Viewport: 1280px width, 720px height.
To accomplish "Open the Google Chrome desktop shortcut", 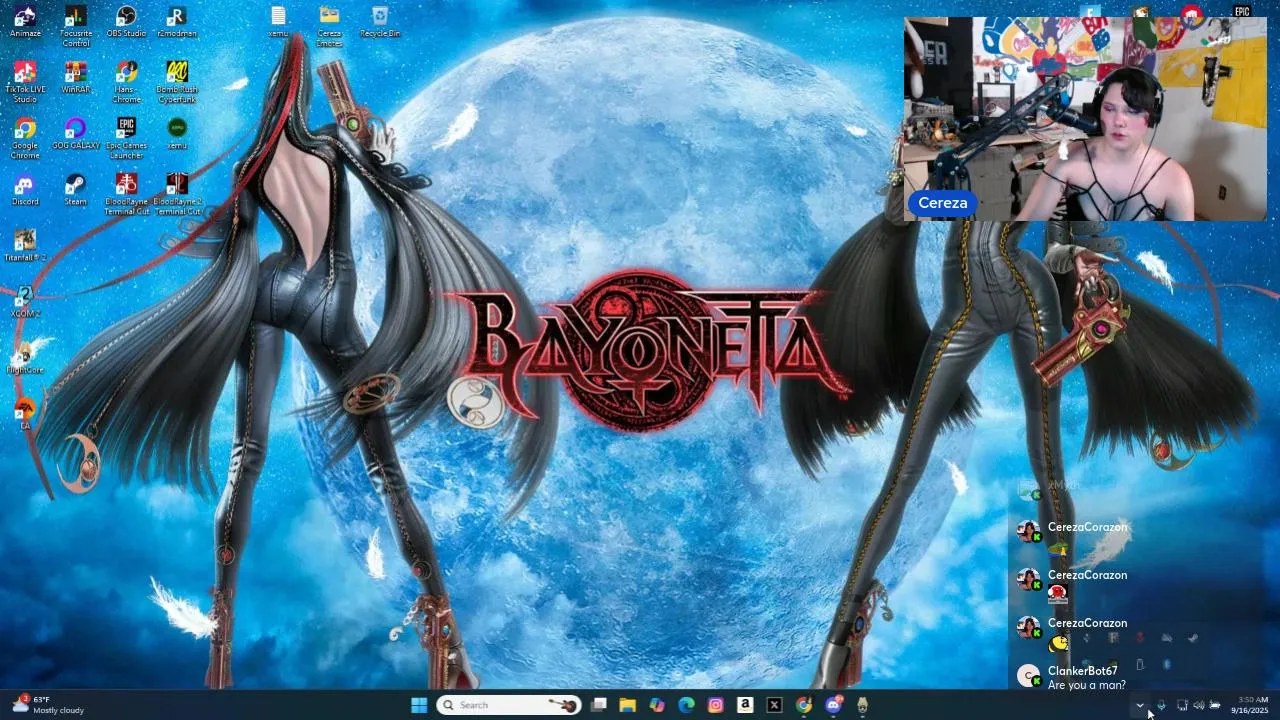I will (25, 138).
